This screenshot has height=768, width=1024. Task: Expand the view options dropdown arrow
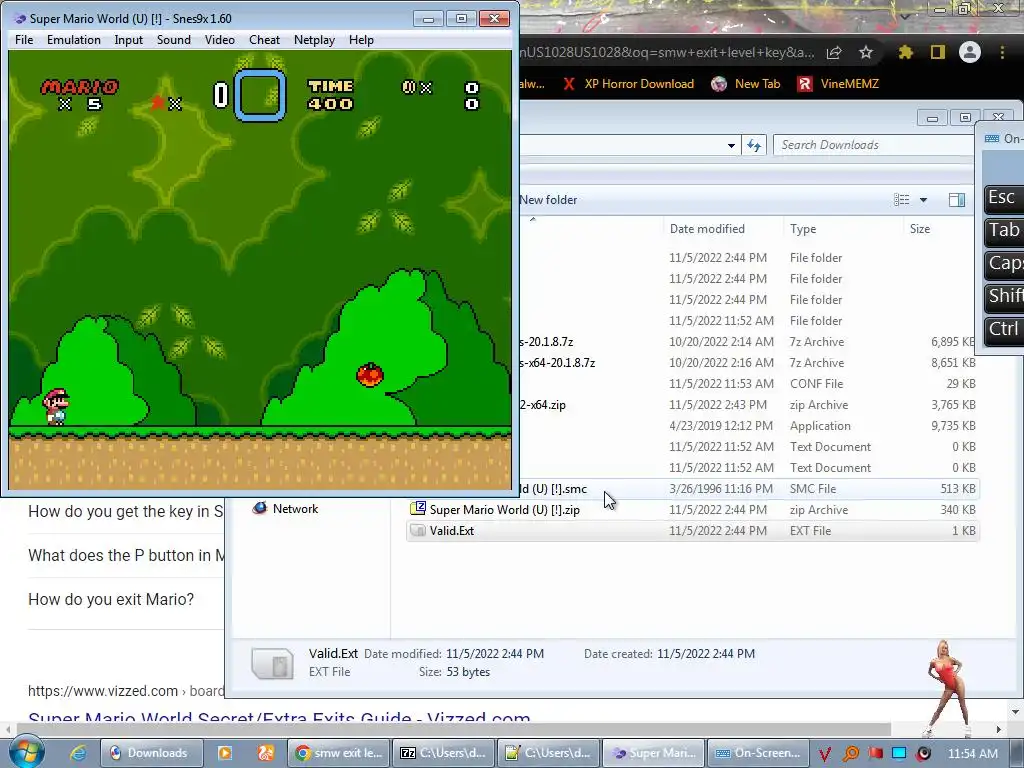[x=923, y=200]
